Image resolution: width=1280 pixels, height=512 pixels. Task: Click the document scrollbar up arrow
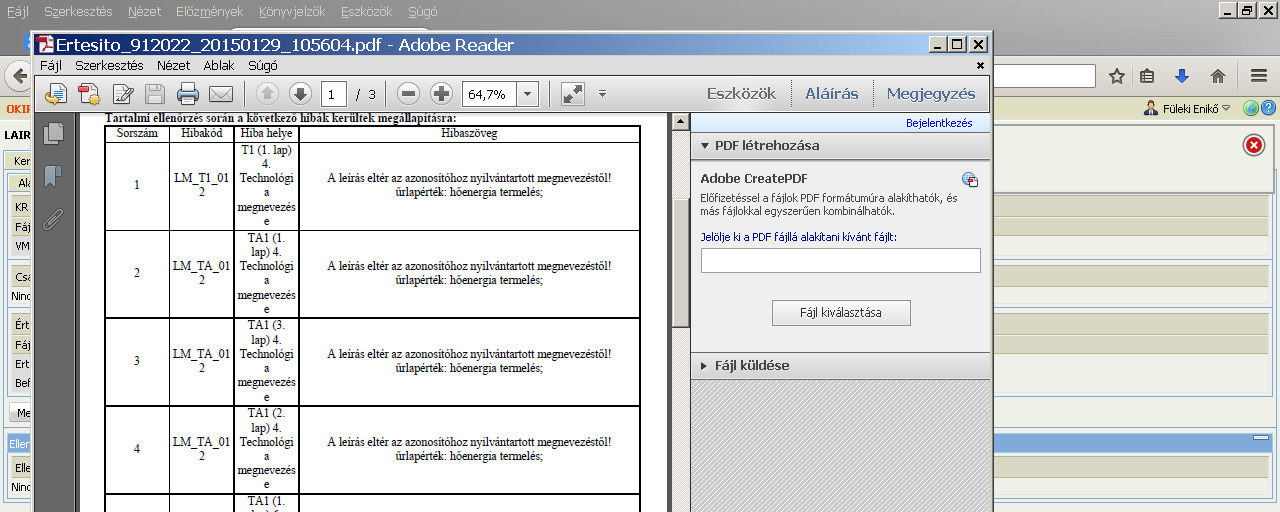click(681, 122)
